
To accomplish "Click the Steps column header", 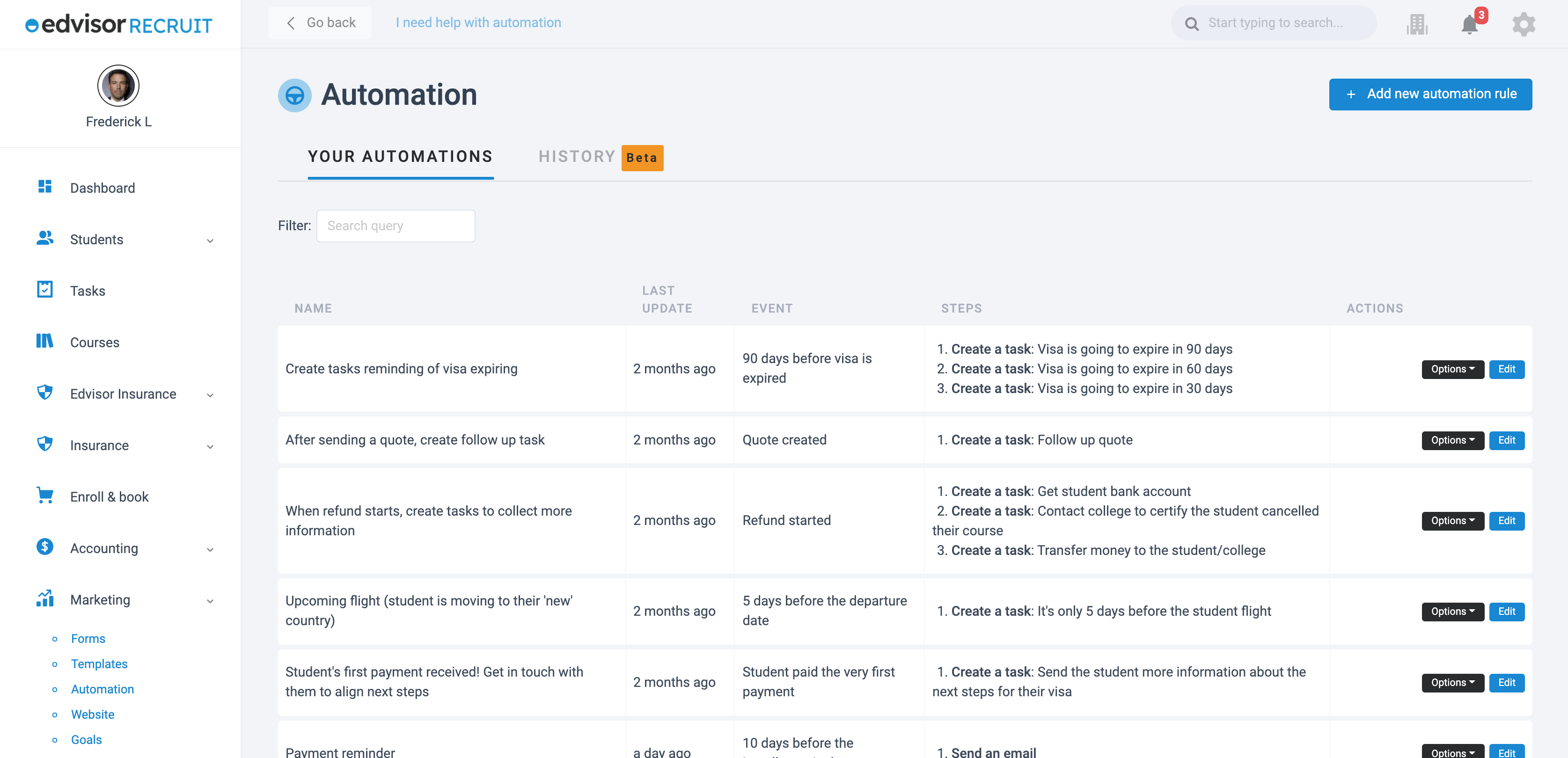I will [x=961, y=308].
